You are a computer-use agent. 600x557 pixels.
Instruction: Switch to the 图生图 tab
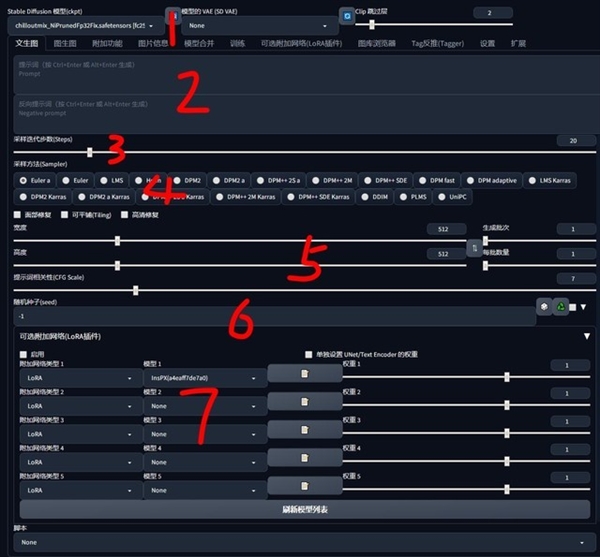[65, 44]
